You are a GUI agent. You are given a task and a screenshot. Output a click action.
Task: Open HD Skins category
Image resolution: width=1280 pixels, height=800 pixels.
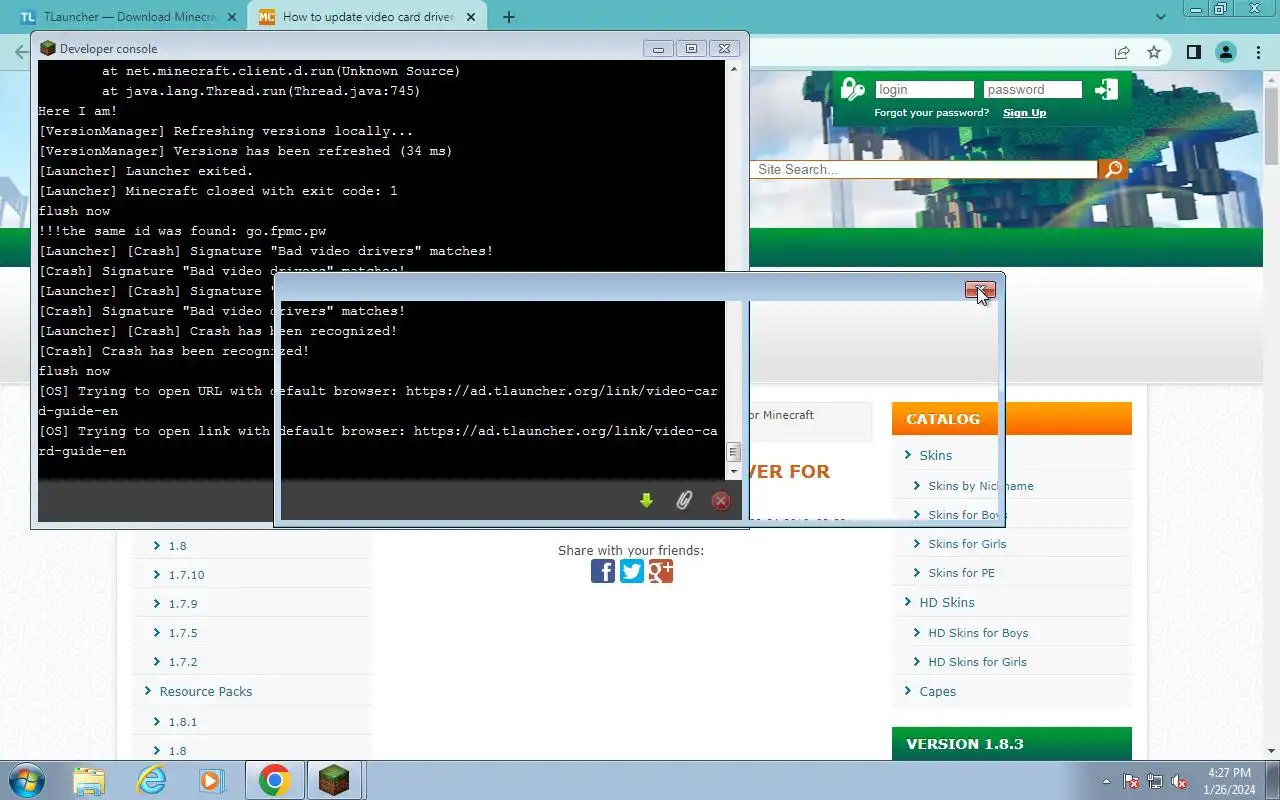click(946, 602)
